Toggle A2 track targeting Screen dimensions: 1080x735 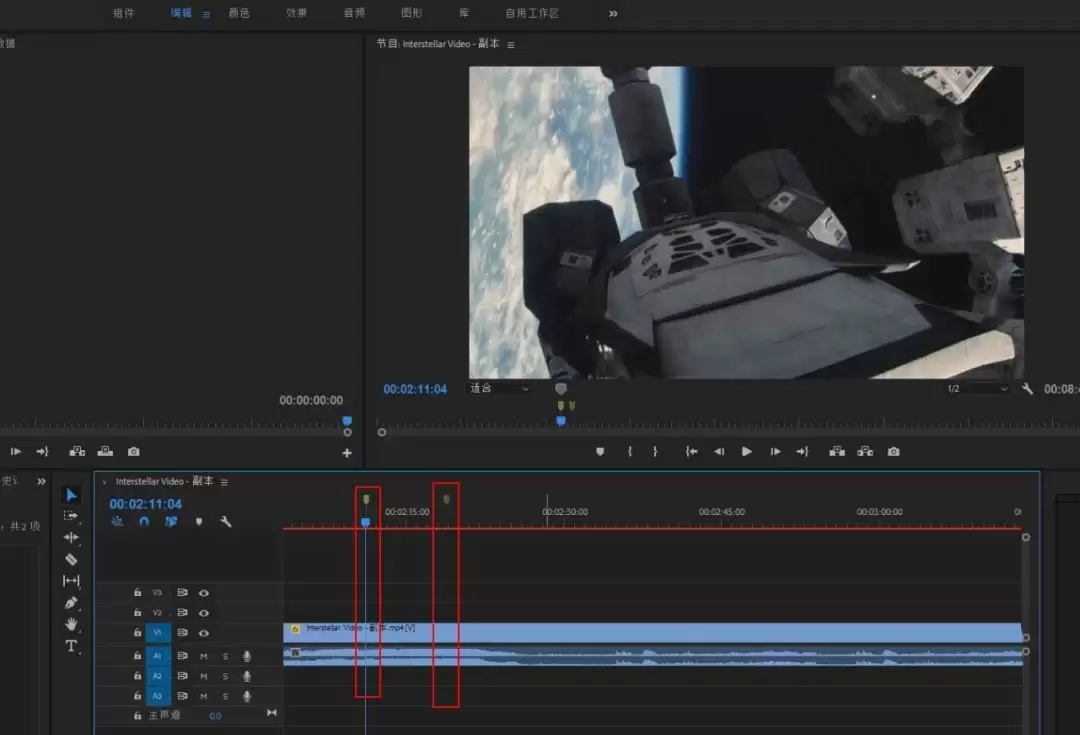pos(158,676)
